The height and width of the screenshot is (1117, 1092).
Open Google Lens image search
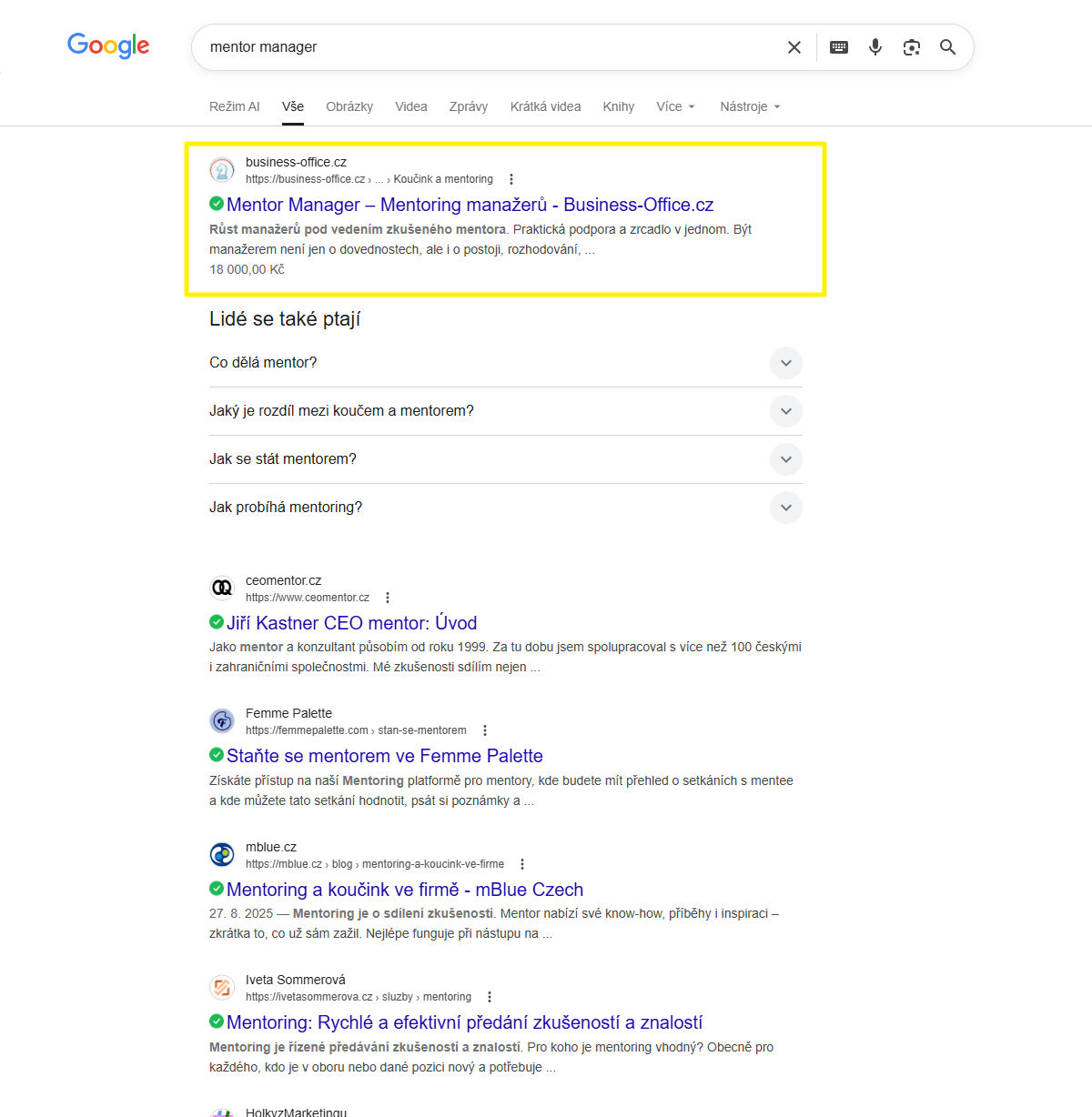click(911, 46)
